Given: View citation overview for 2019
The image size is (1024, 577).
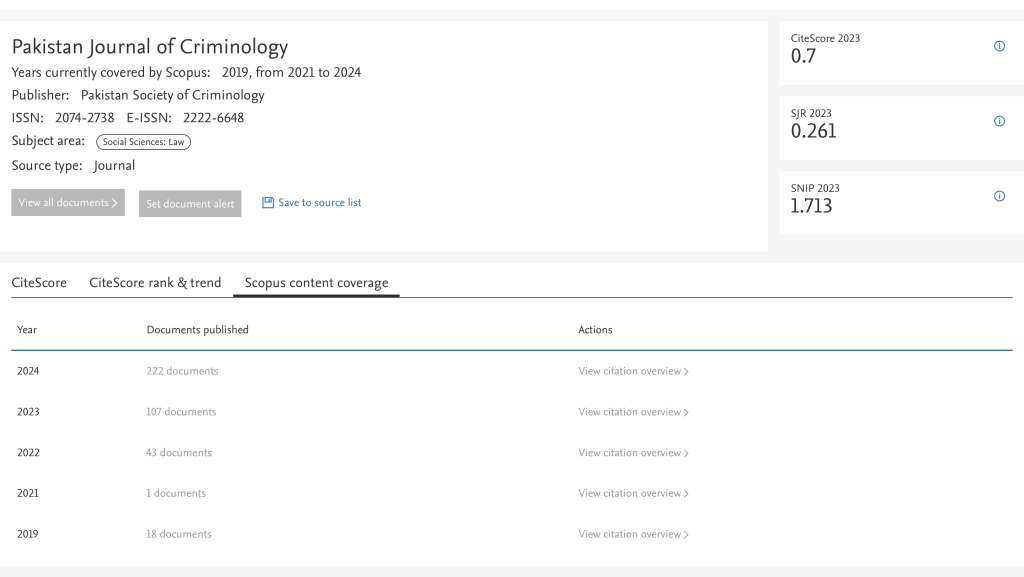Looking at the screenshot, I should coord(633,534).
